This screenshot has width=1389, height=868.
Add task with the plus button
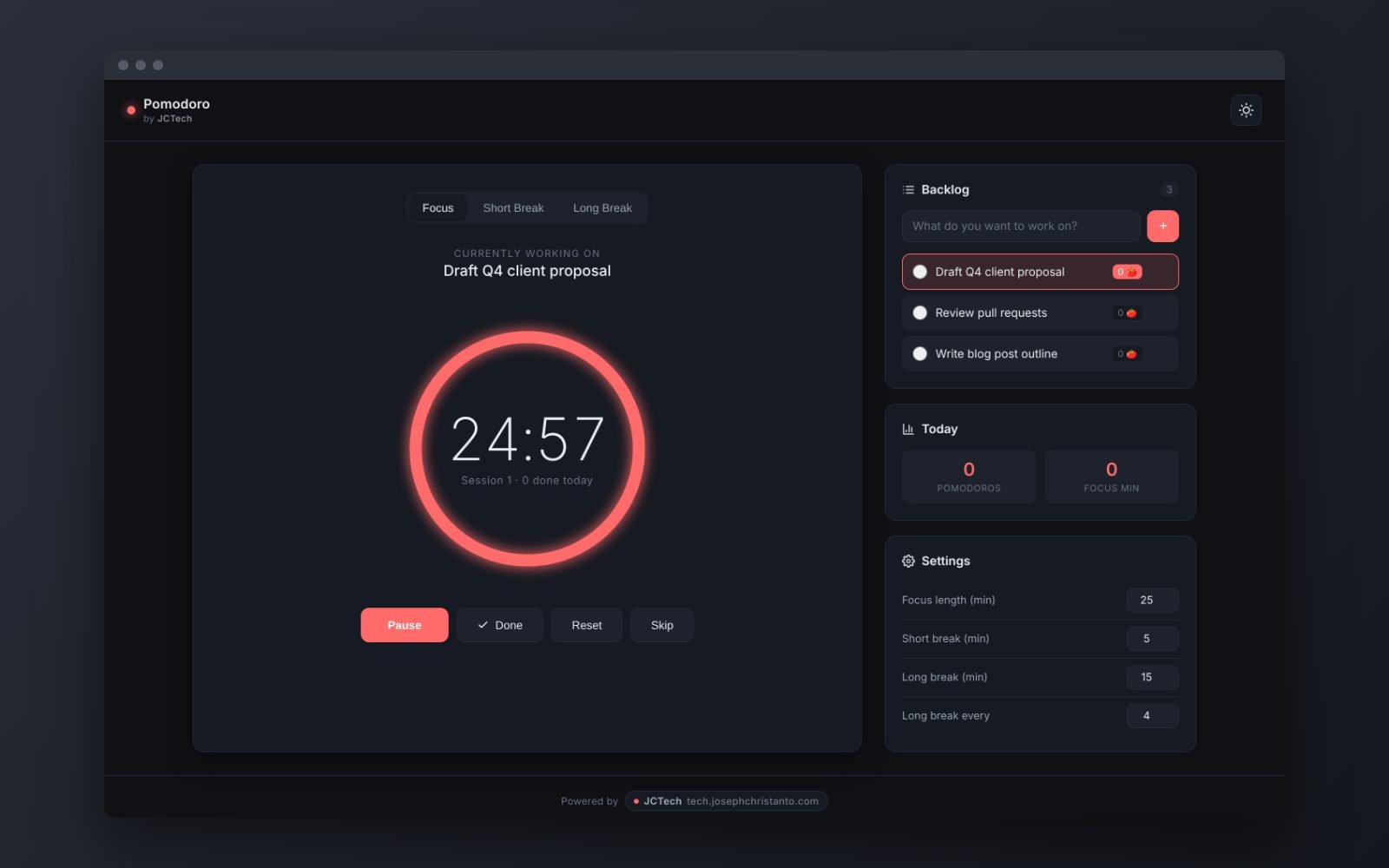(x=1162, y=226)
